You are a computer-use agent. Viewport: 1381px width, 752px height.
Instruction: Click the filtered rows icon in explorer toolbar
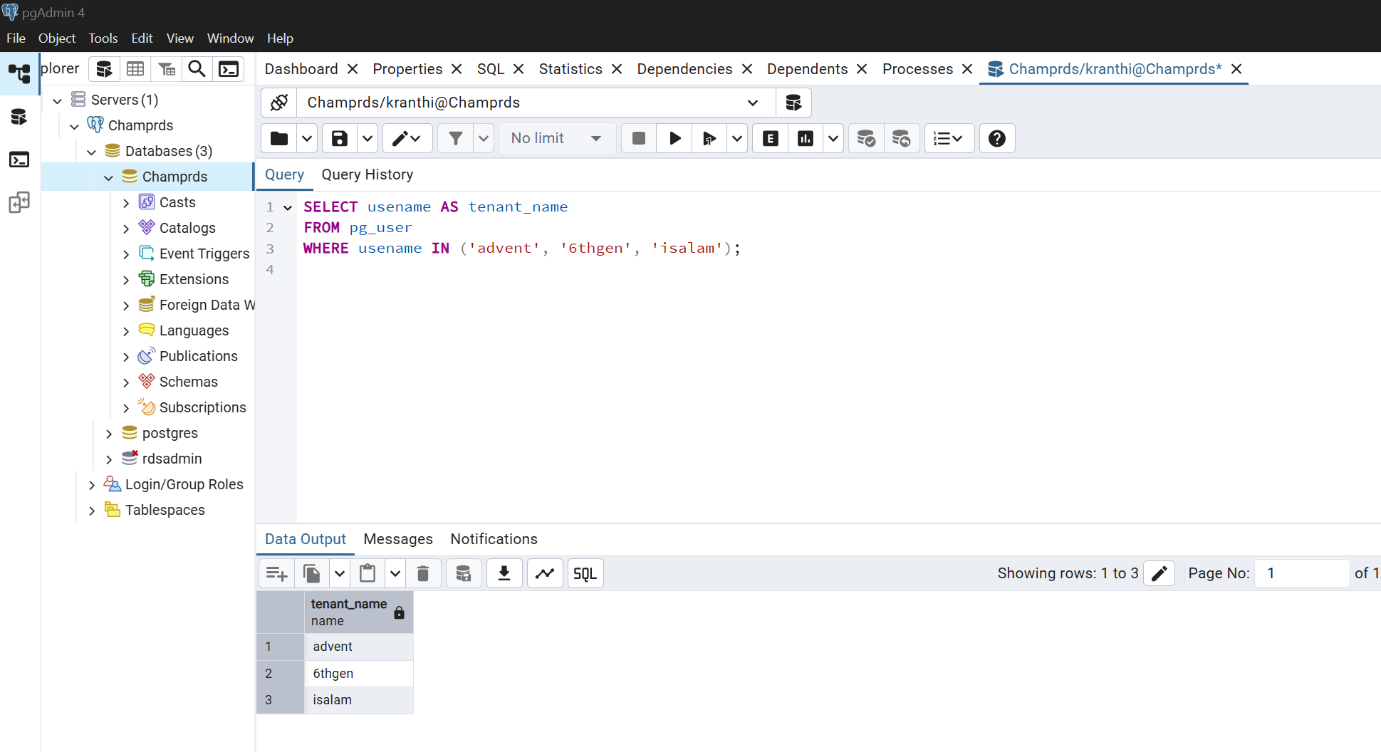tap(167, 69)
